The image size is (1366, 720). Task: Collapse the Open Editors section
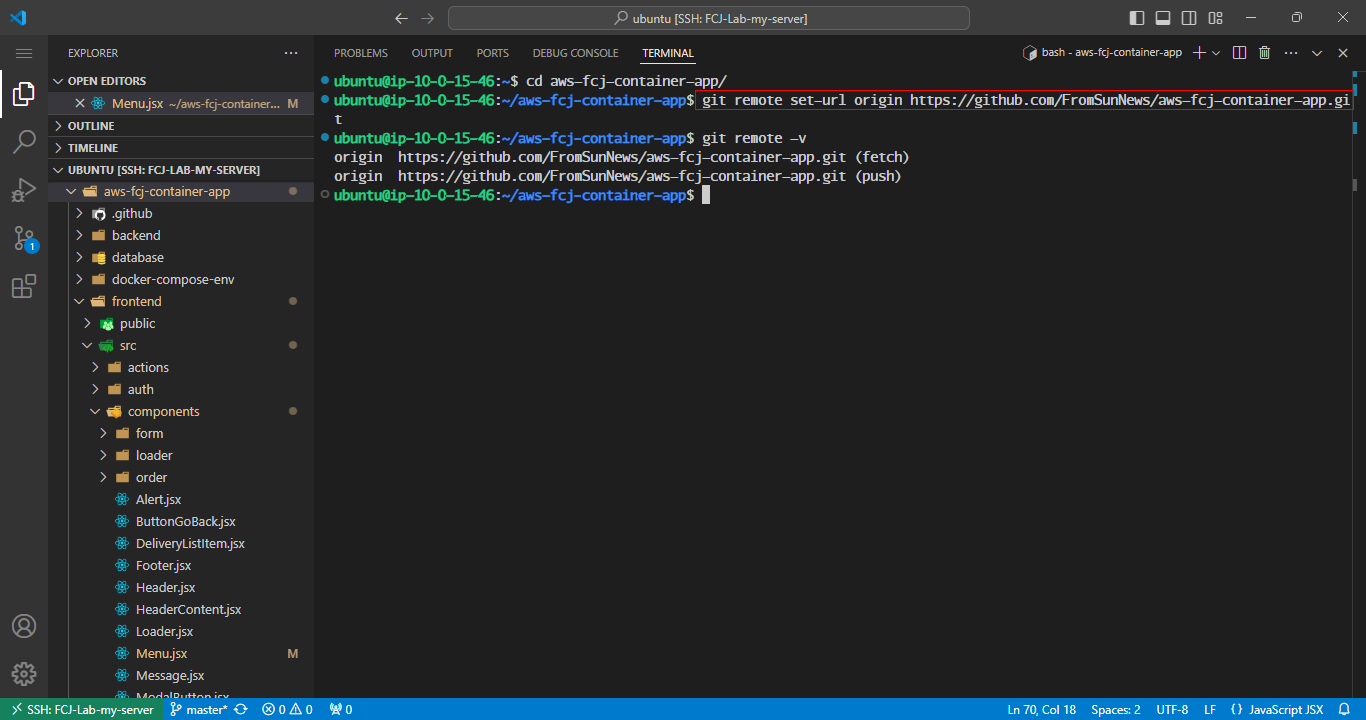181,81
